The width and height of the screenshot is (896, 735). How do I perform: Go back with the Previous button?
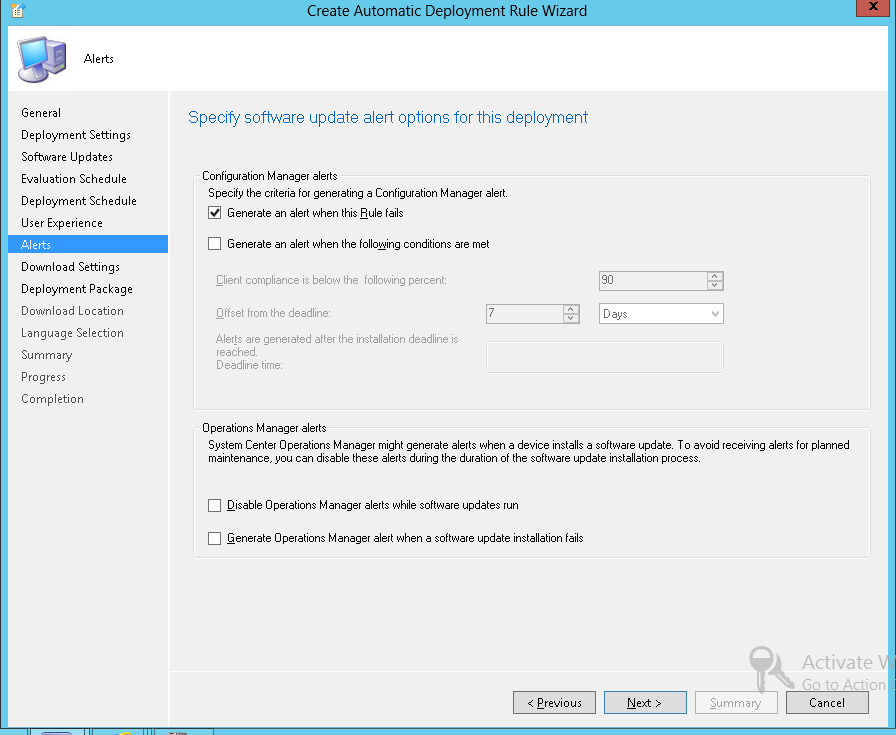pos(554,703)
